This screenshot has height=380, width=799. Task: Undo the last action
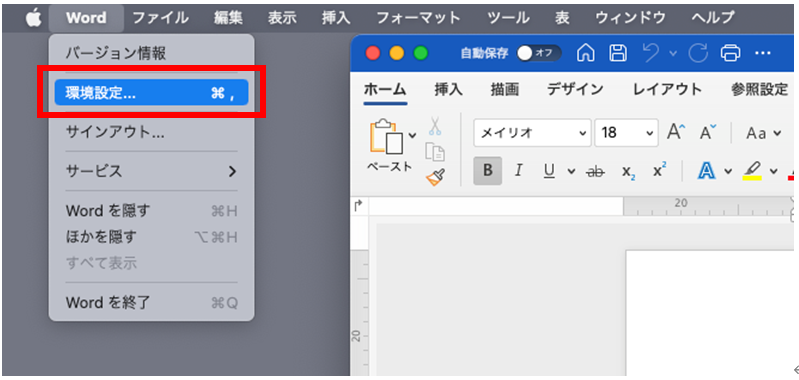point(651,53)
